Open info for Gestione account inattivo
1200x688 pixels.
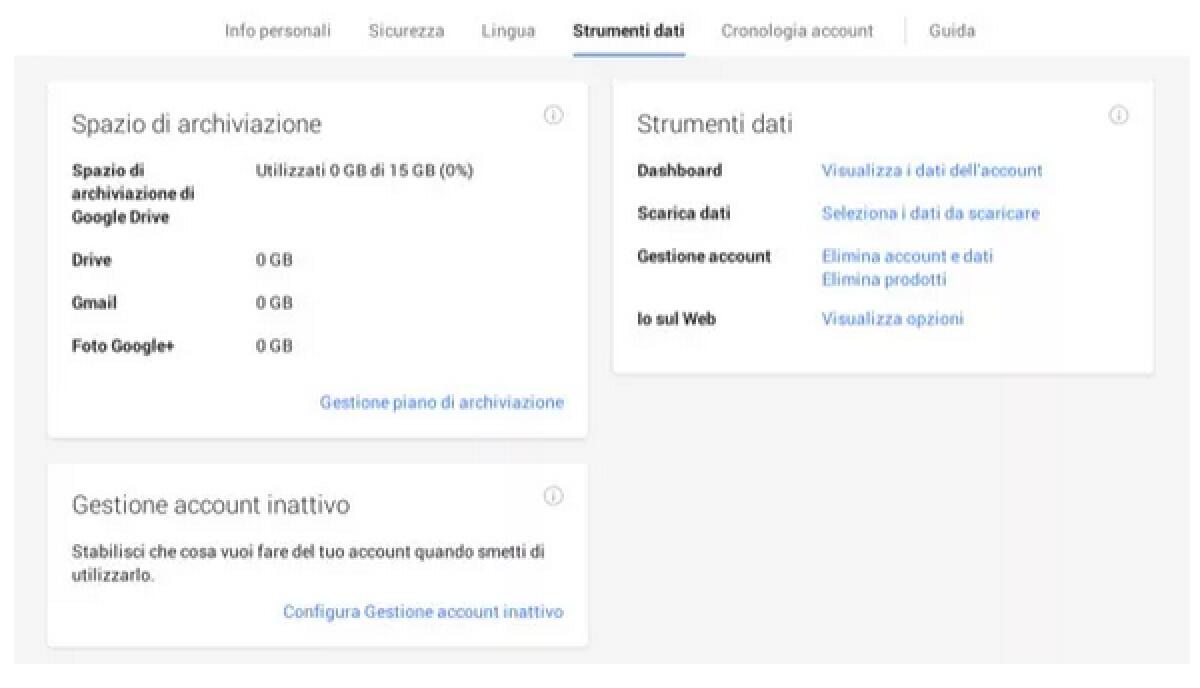coord(553,496)
